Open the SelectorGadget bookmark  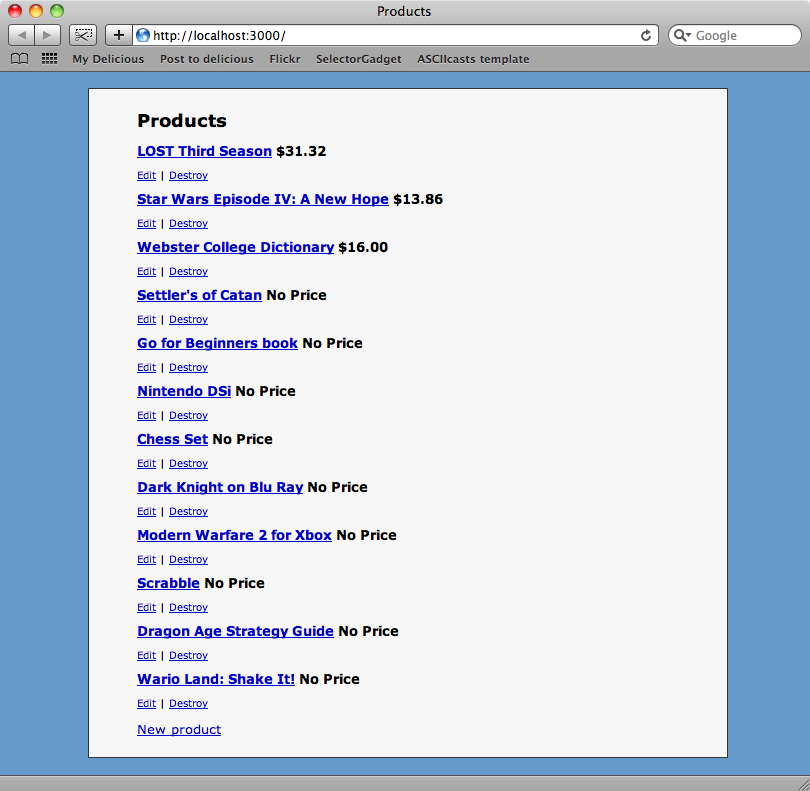[359, 59]
